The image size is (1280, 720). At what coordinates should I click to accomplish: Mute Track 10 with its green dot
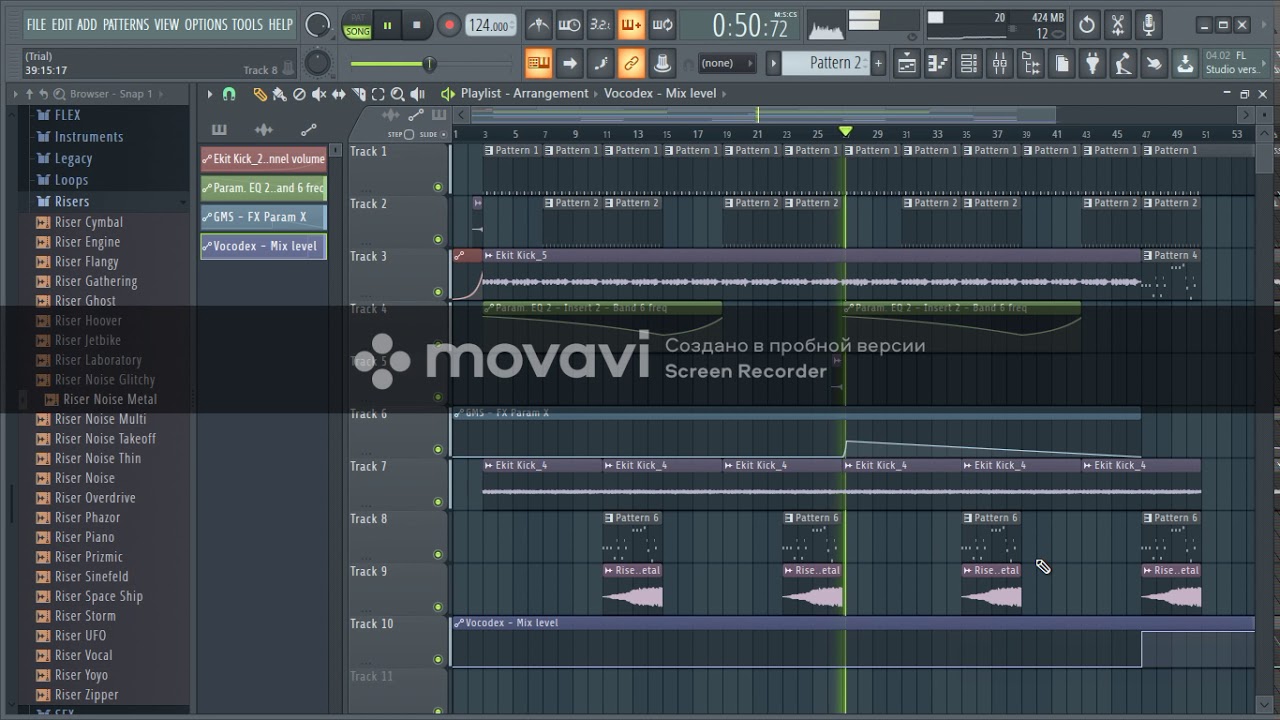[x=438, y=659]
